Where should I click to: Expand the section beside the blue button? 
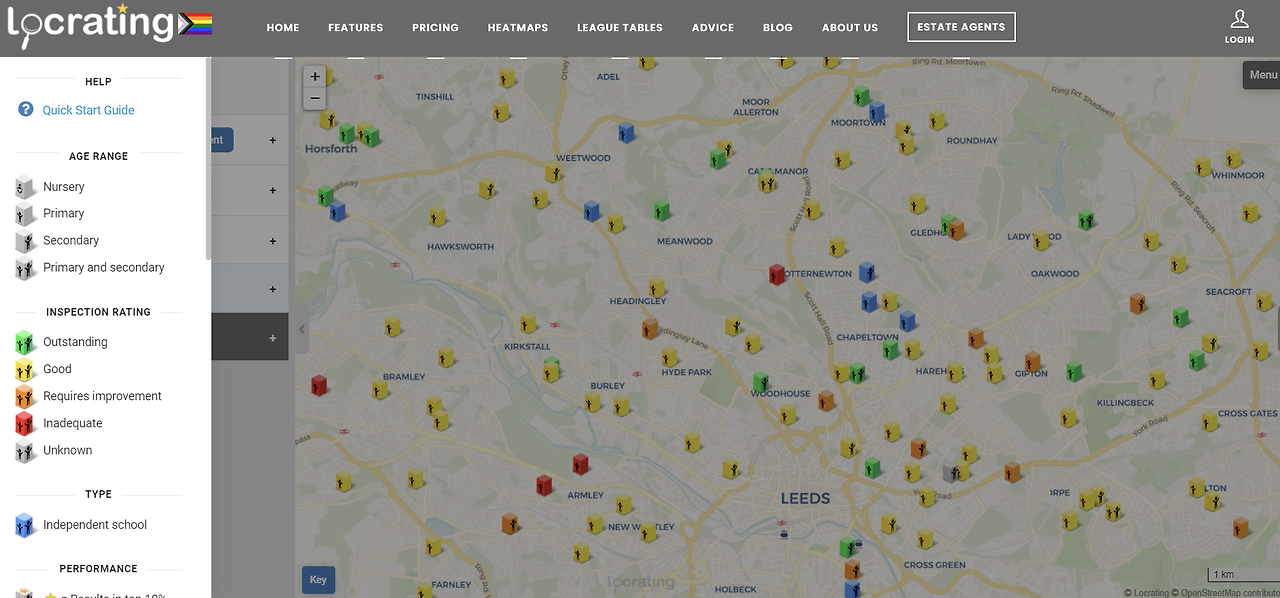pyautogui.click(x=272, y=140)
